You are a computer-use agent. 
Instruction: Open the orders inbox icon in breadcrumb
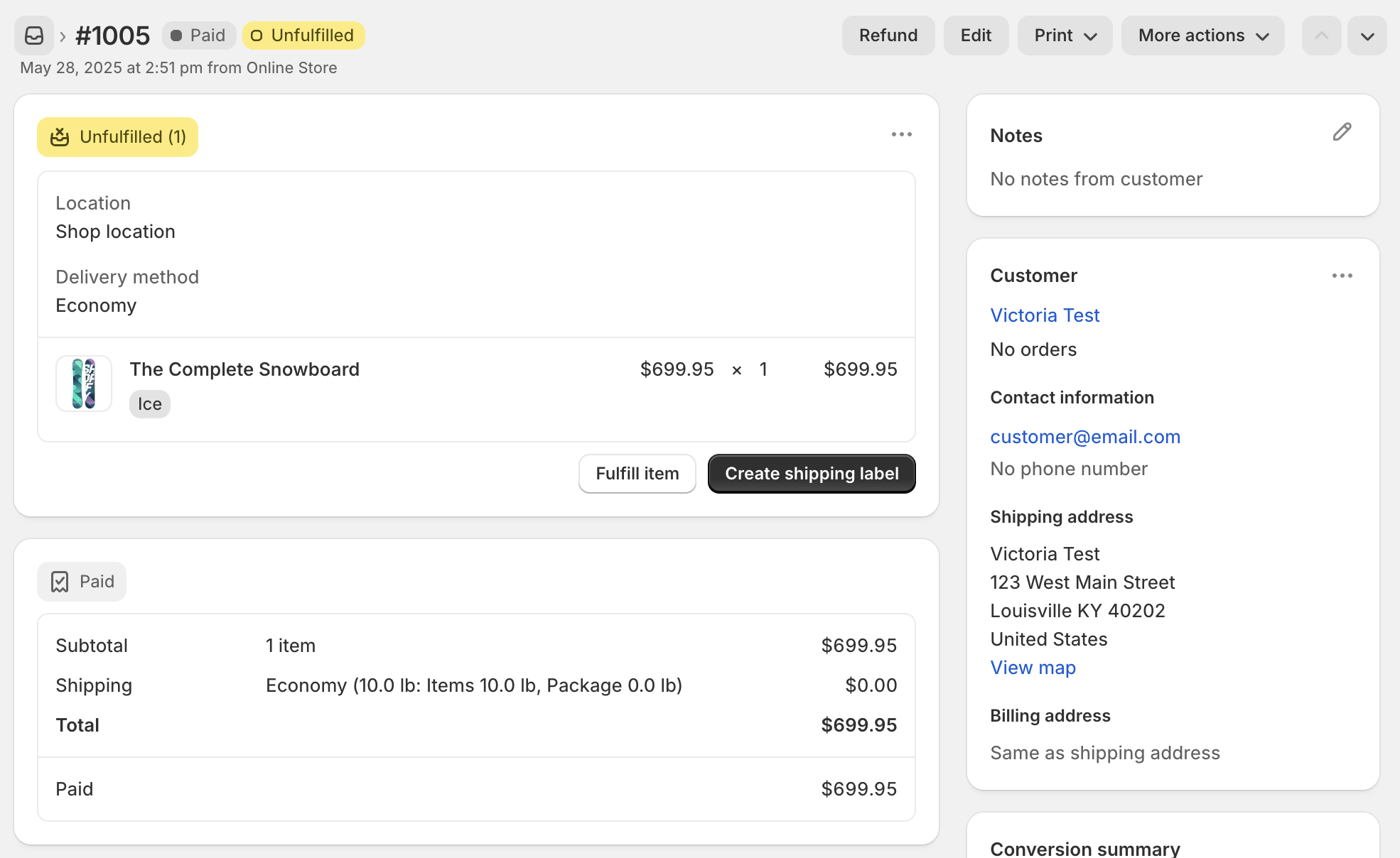point(34,36)
